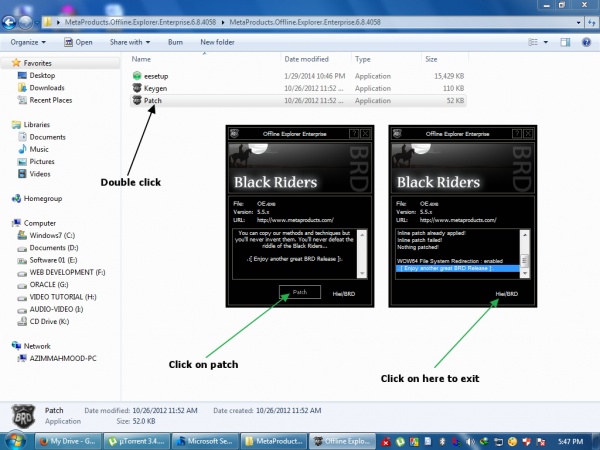Click the ? button in right patcher window
The height and width of the screenshot is (450, 600).
tap(517, 134)
